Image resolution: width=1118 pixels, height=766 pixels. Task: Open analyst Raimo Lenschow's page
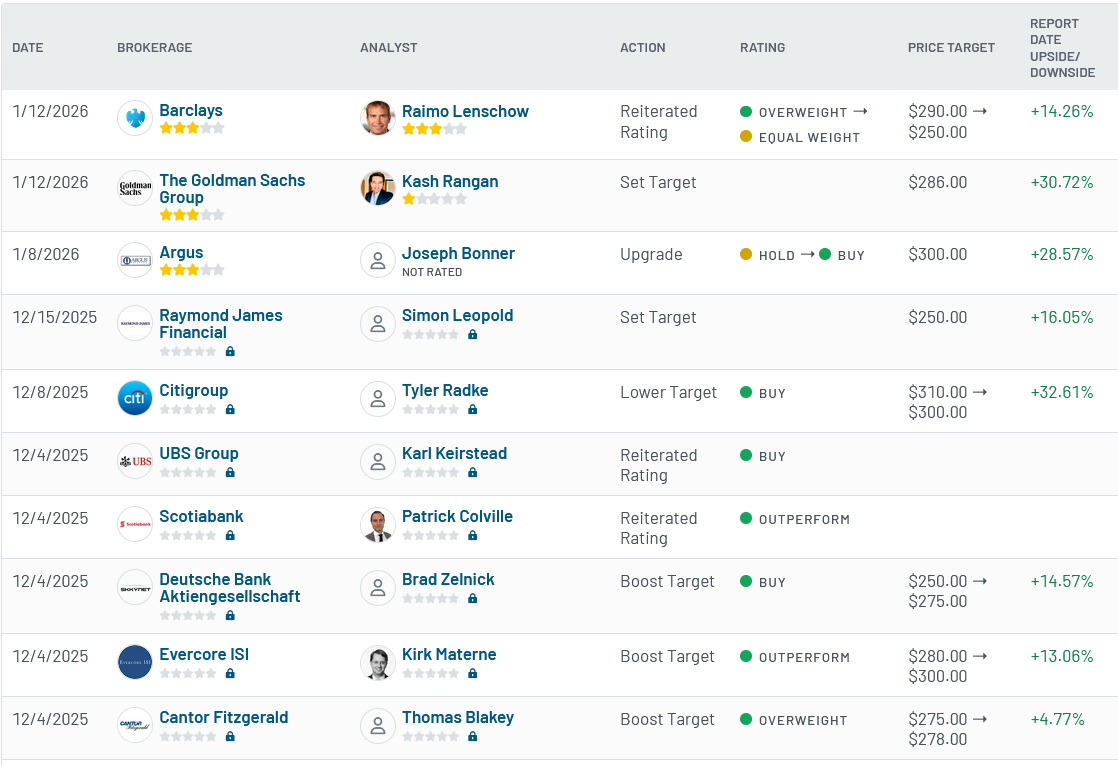tap(466, 111)
